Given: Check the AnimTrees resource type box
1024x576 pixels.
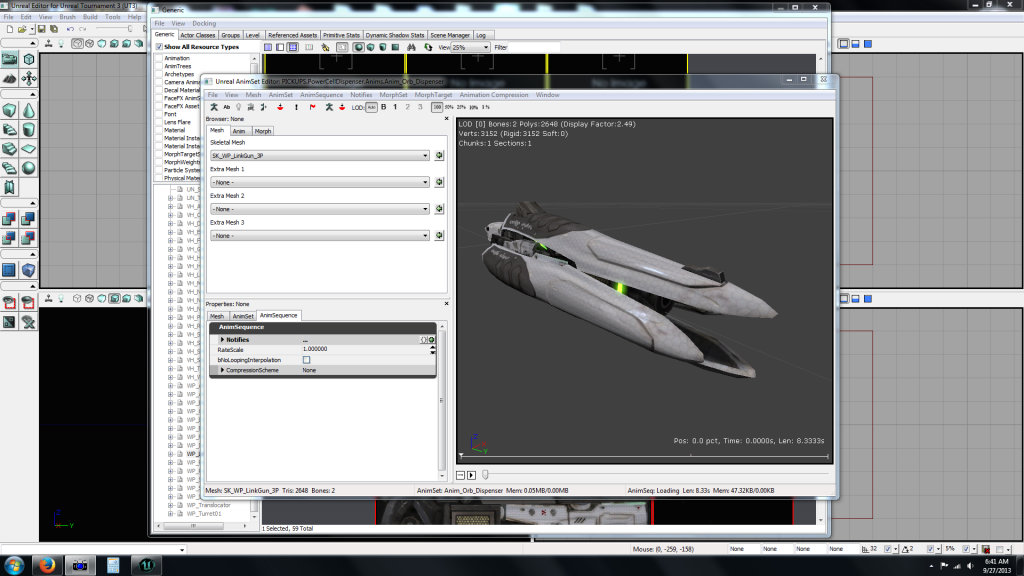Looking at the screenshot, I should coord(159,66).
